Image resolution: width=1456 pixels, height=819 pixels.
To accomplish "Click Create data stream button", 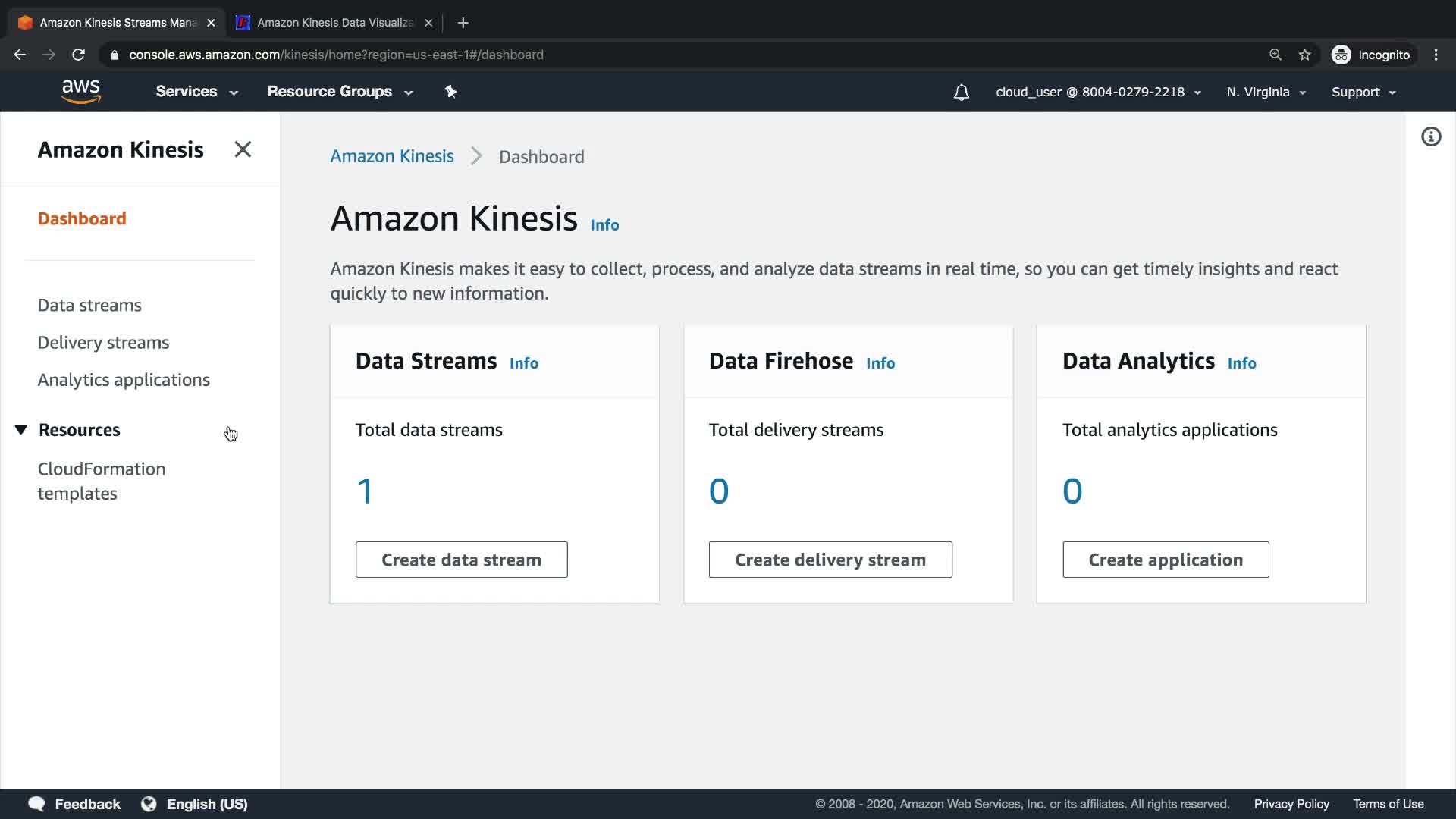I will [461, 560].
